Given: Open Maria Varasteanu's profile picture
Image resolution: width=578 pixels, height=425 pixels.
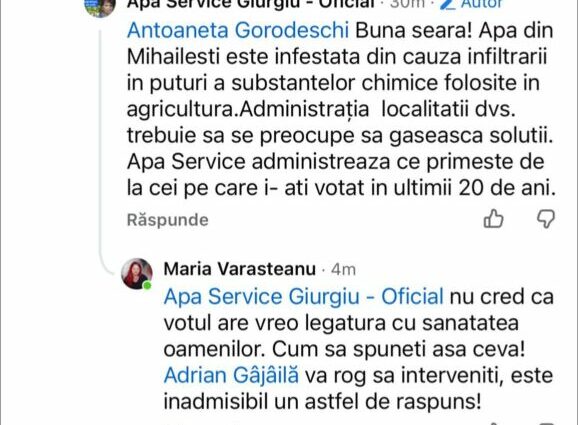Looking at the screenshot, I should (x=137, y=274).
